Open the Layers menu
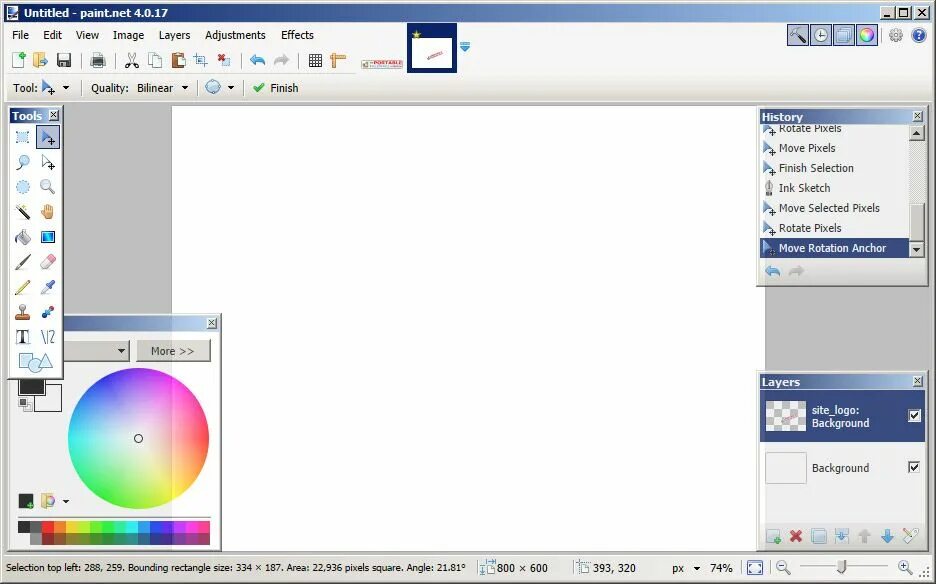This screenshot has width=936, height=584. (x=174, y=35)
